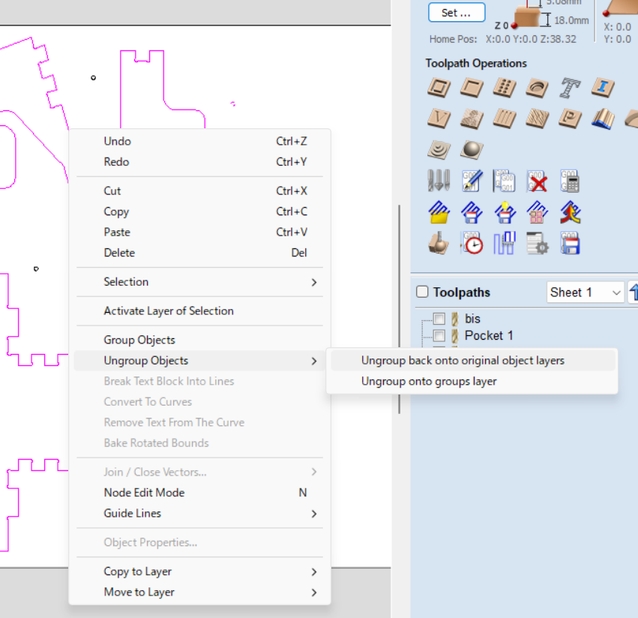Toggle visibility checkbox for bis toolpath
The height and width of the screenshot is (618, 638).
pyautogui.click(x=439, y=319)
